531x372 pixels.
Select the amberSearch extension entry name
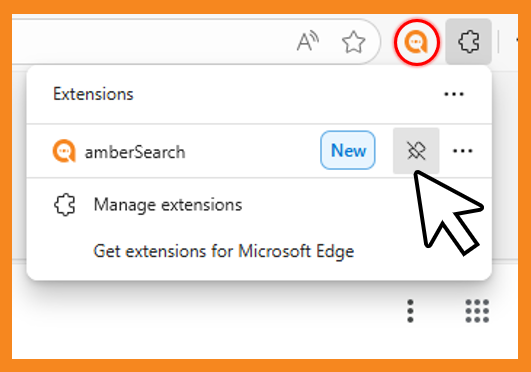tap(135, 152)
